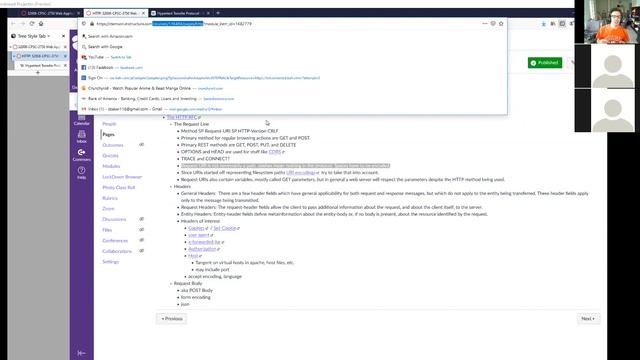The height and width of the screenshot is (360, 640).
Task: Open Inbox in Canvas global navigation
Action: pos(82,137)
